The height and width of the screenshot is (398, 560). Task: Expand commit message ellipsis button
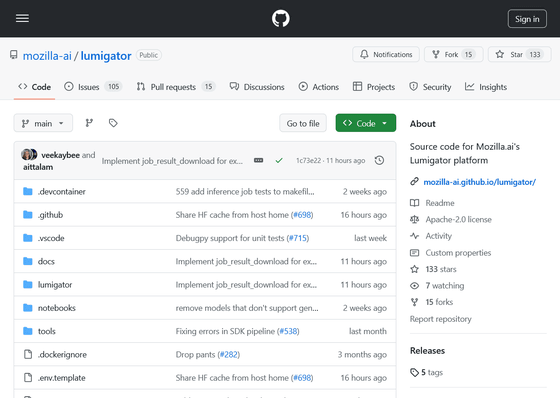(x=259, y=160)
